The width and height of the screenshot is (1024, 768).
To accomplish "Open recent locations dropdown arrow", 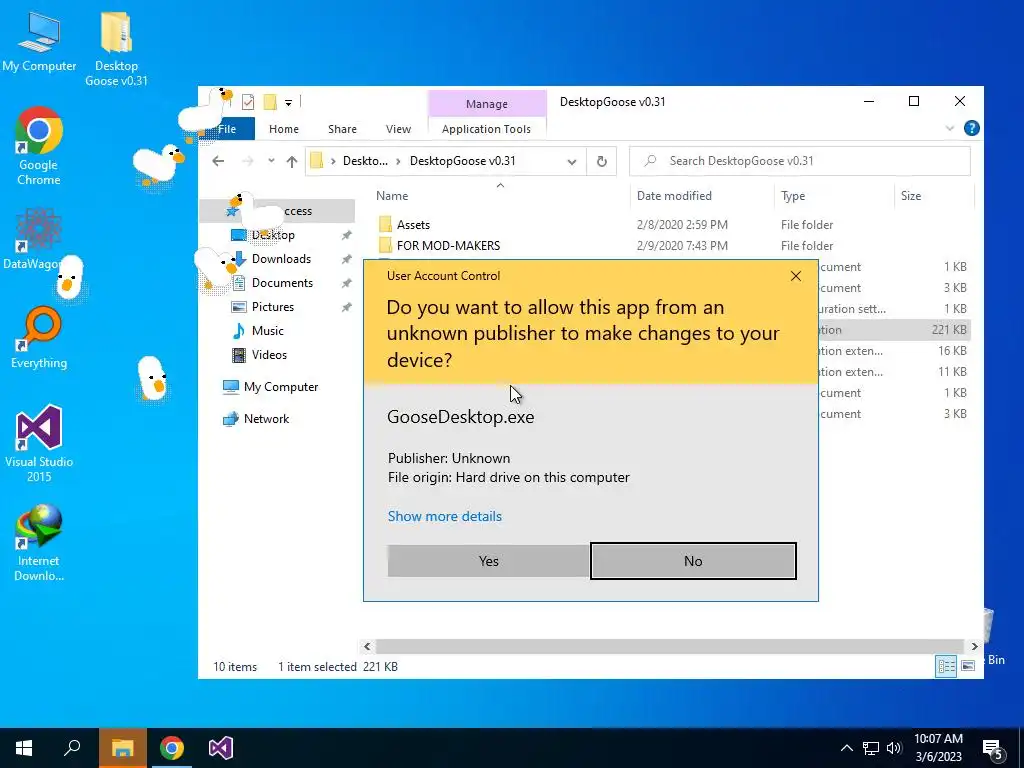I will (270, 161).
